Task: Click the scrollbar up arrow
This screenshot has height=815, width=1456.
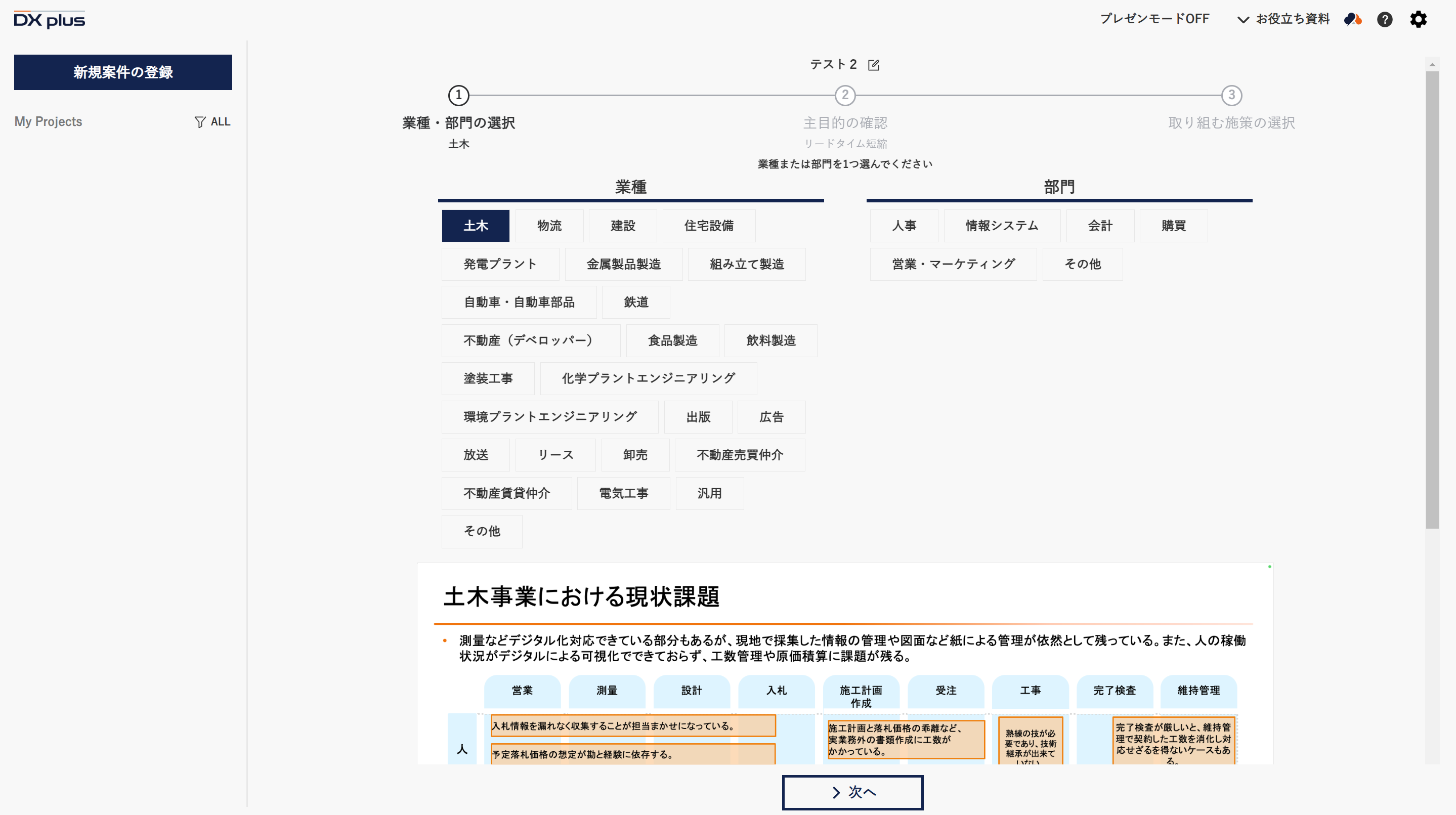Action: (x=1432, y=64)
